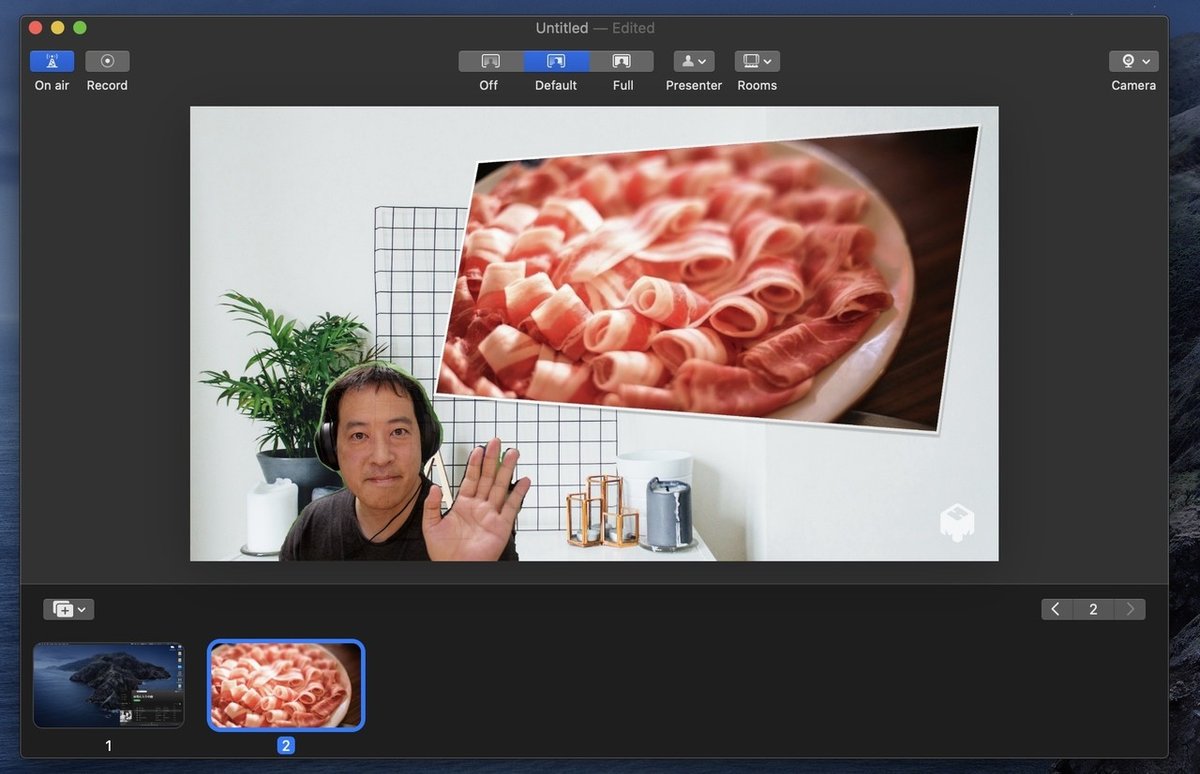Viewport: 1200px width, 774px height.
Task: Go to the previous slide arrow
Action: [x=1057, y=609]
